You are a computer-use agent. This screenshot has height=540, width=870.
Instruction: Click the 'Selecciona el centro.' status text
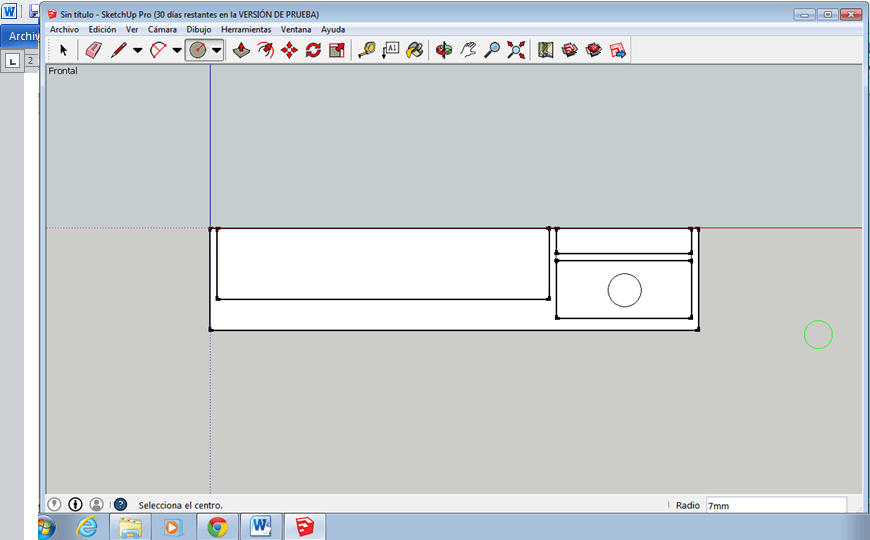(180, 505)
